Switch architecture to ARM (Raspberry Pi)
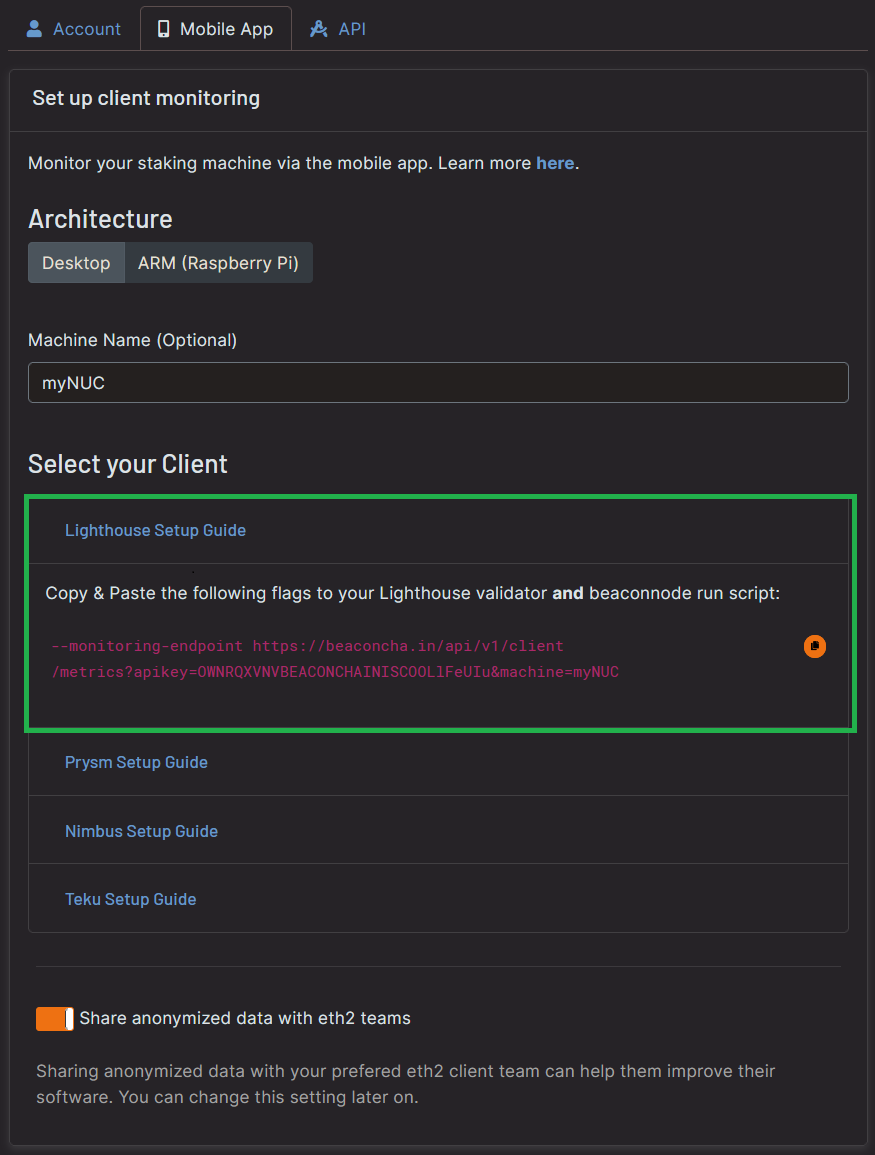 [219, 262]
